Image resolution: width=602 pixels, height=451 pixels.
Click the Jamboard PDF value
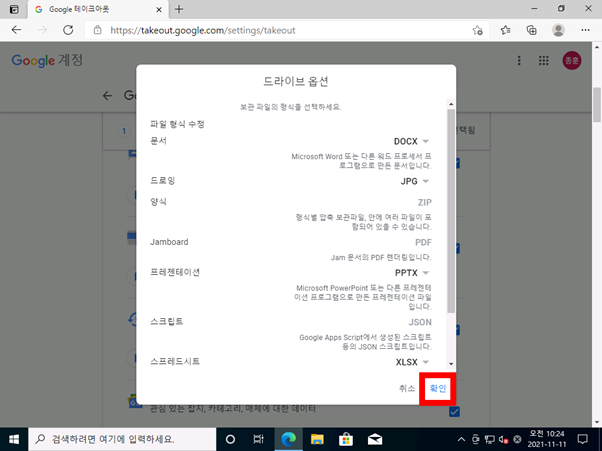(423, 242)
